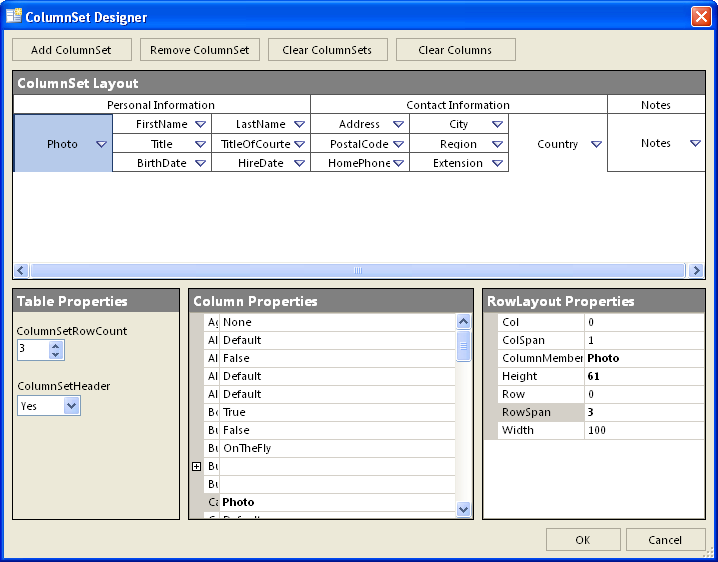Select the Photo cell in the layout
The image size is (718, 562).
pyautogui.click(x=63, y=144)
